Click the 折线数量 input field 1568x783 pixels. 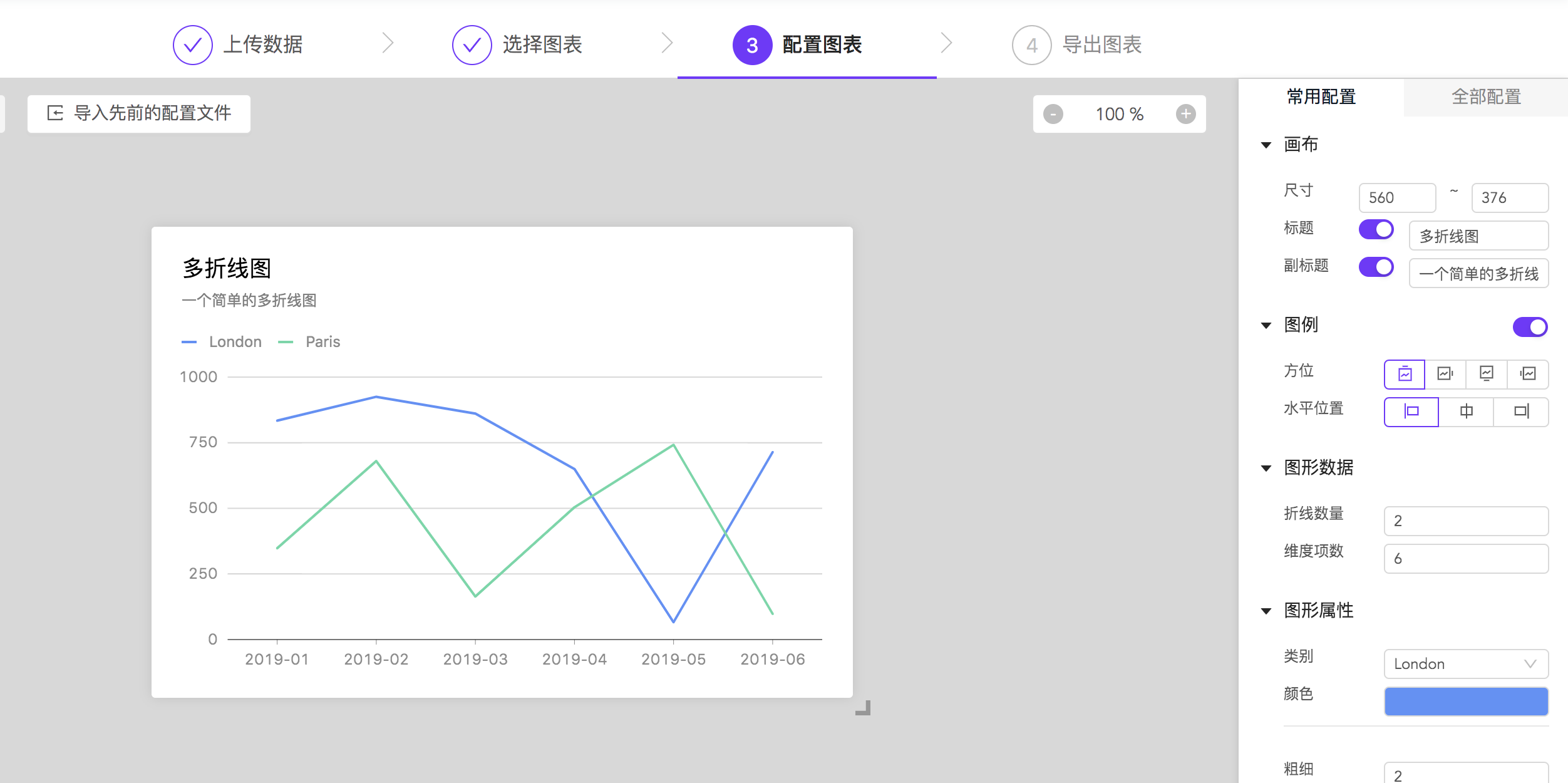pyautogui.click(x=1466, y=521)
